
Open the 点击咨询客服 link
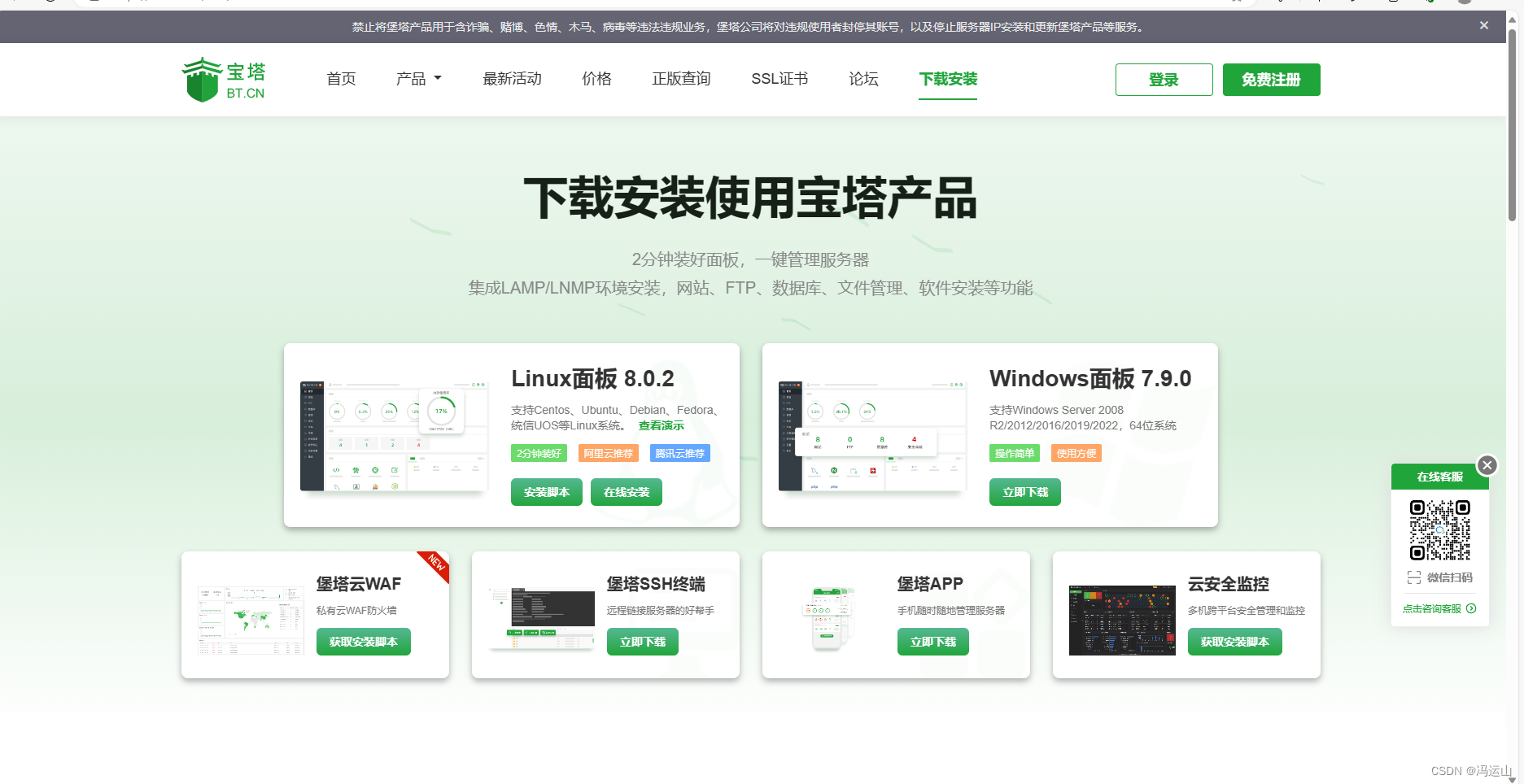point(1432,608)
